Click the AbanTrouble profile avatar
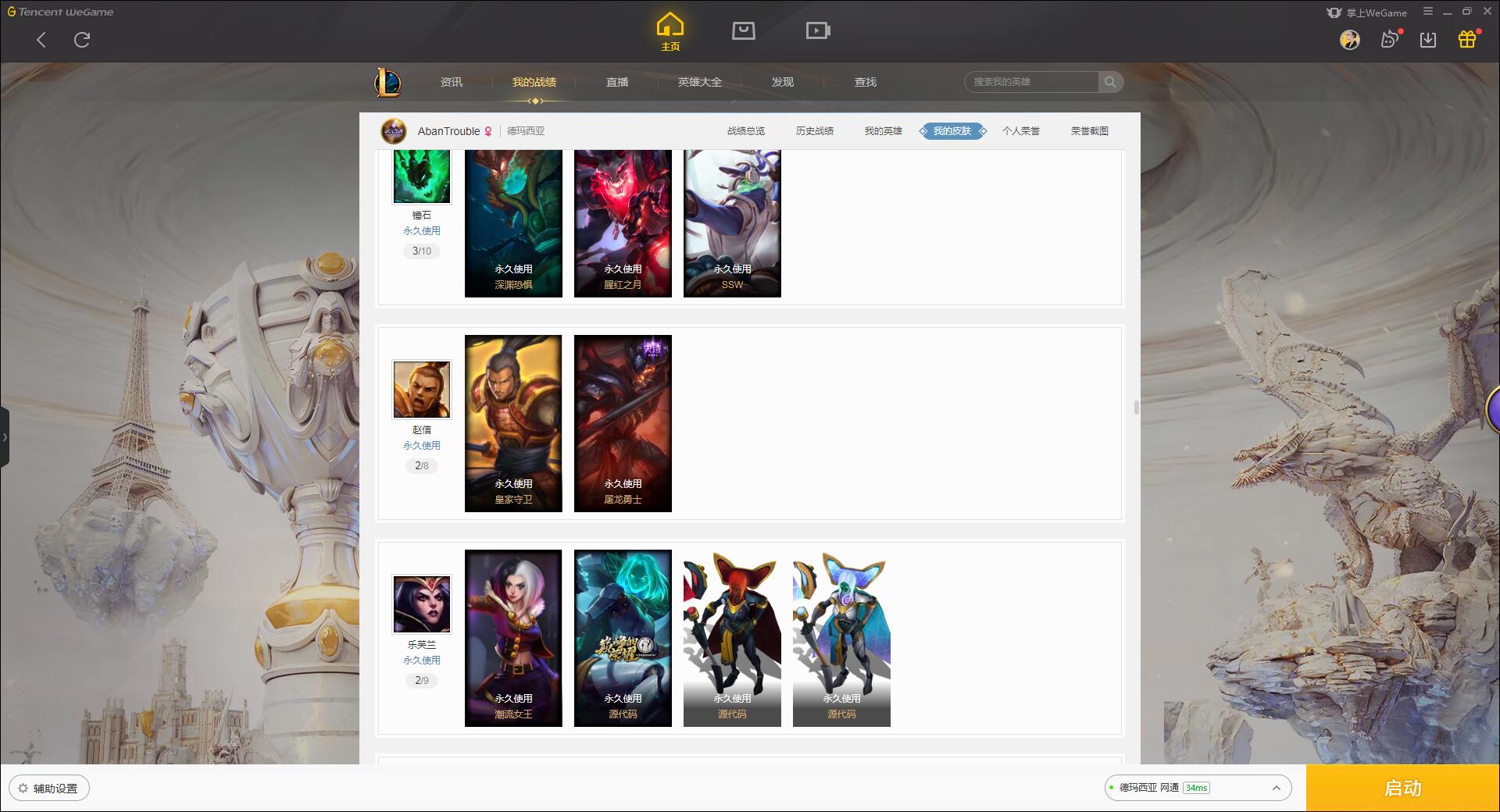The width and height of the screenshot is (1500, 812). click(394, 131)
